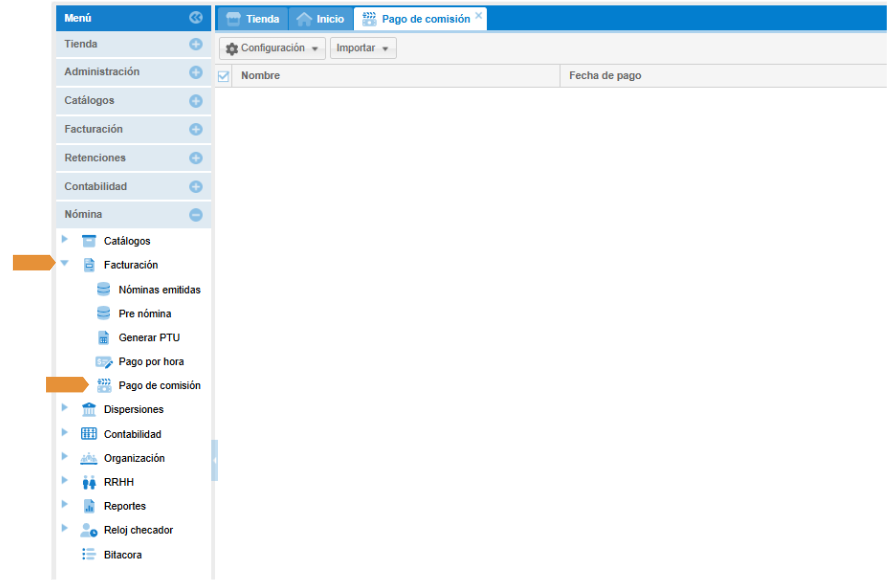Click the Reloj checador user-clock icon

click(x=89, y=531)
